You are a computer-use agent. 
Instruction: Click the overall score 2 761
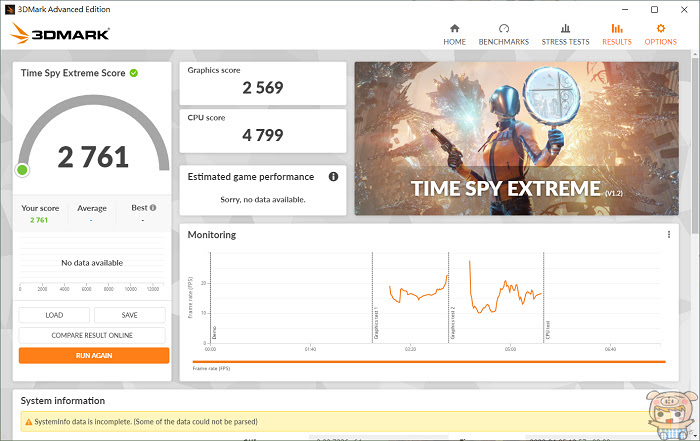pyautogui.click(x=93, y=157)
